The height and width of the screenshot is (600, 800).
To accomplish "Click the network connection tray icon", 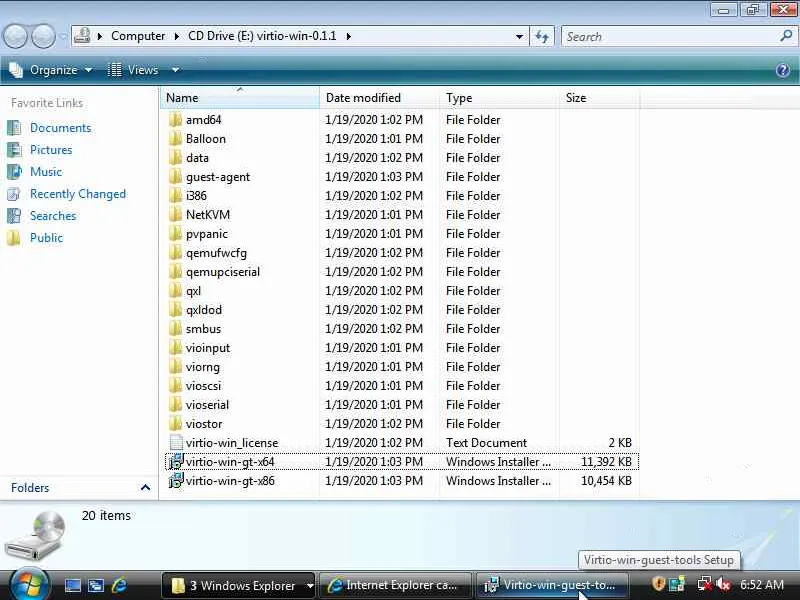I will [705, 584].
